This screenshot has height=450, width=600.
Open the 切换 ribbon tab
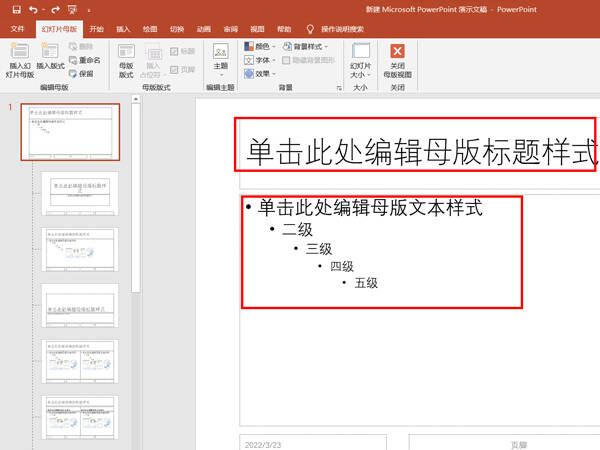tap(177, 29)
